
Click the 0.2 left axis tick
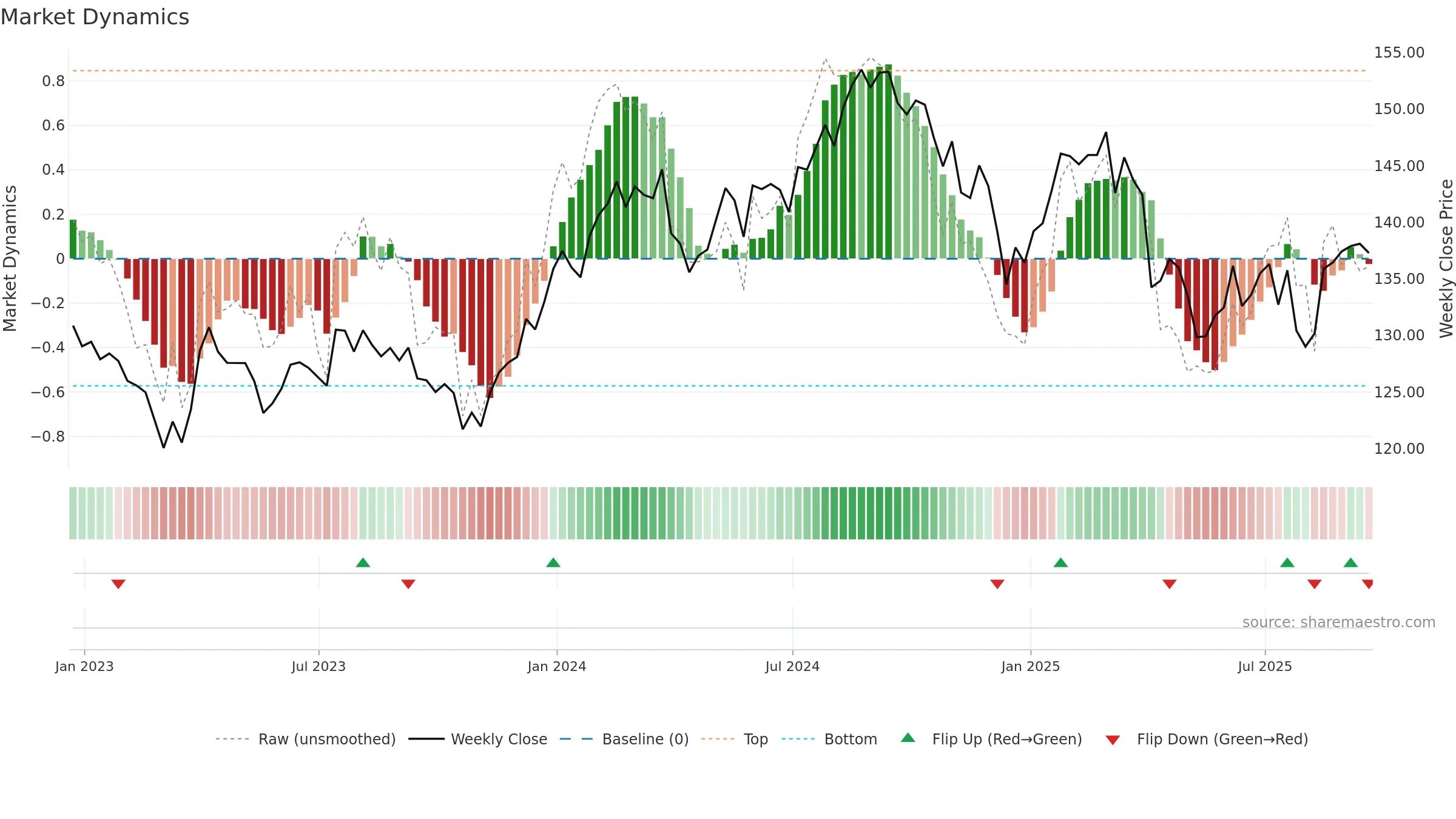[53, 214]
